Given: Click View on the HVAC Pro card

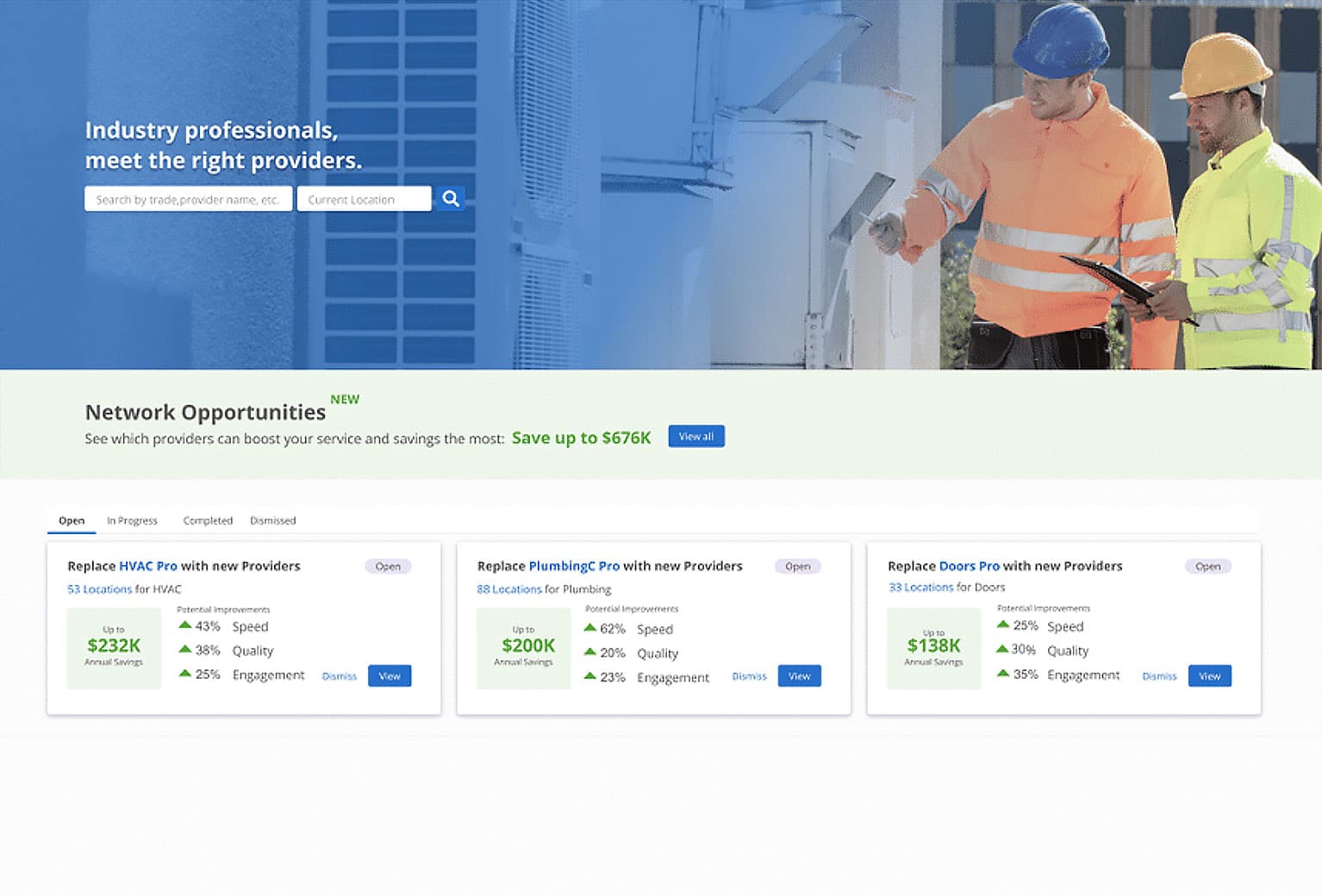Looking at the screenshot, I should (389, 675).
